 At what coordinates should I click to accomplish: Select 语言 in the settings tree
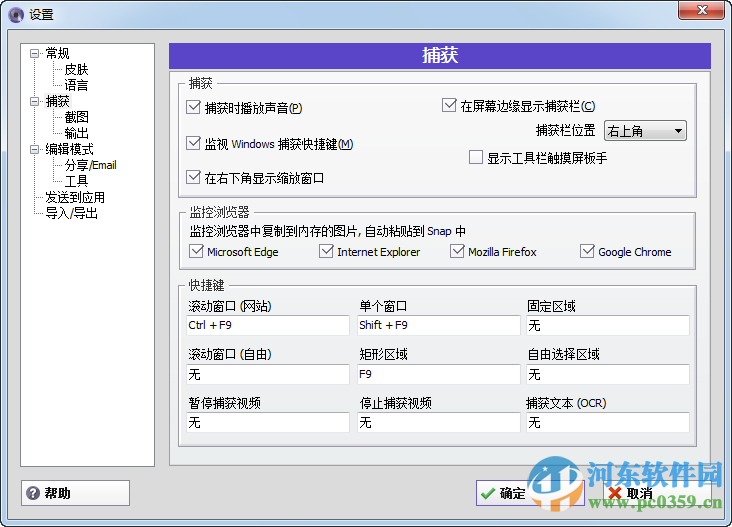(x=76, y=85)
